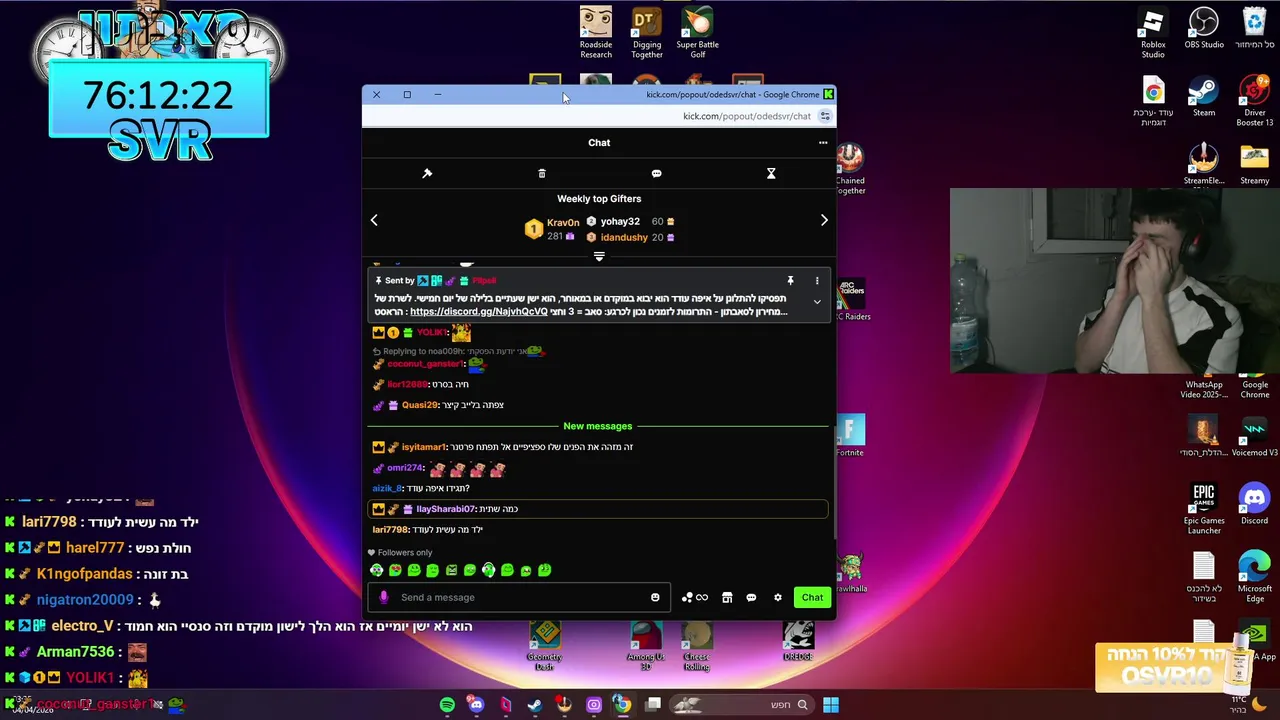Show next leaderboard with right arrow
The image size is (1280, 720).
pos(824,220)
